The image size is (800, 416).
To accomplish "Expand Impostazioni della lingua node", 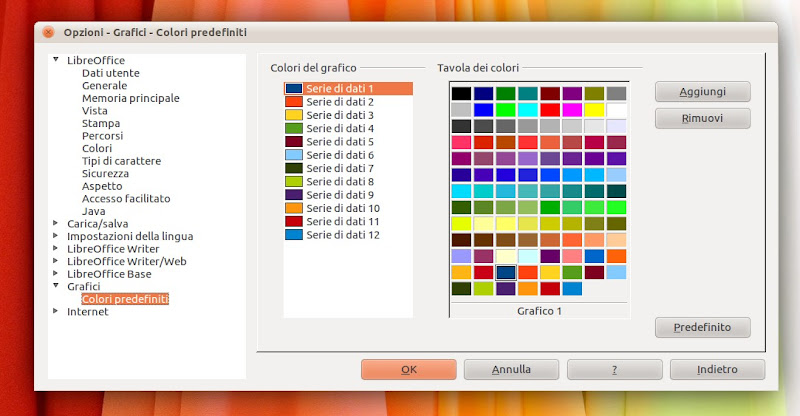I will click(x=56, y=236).
